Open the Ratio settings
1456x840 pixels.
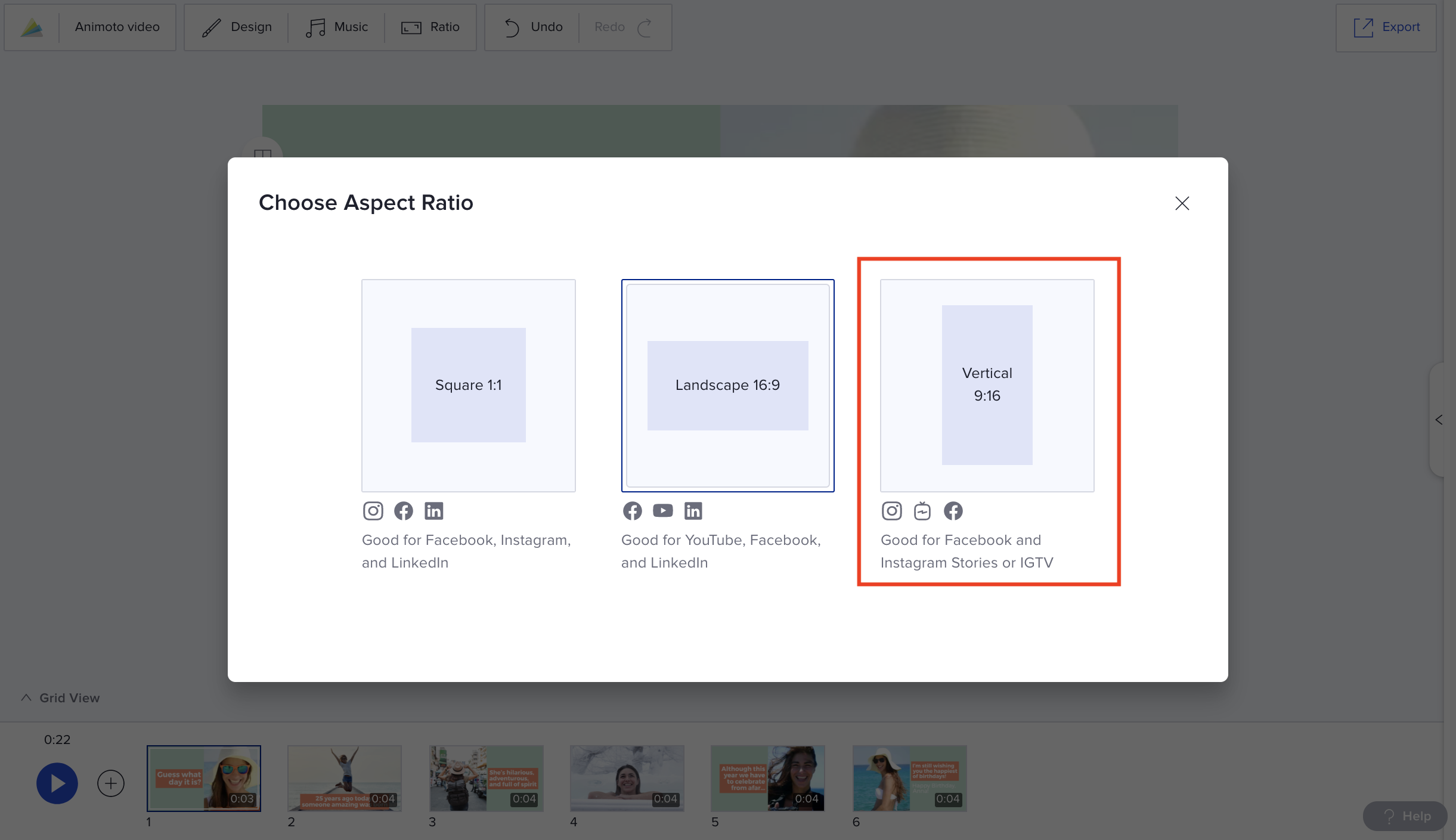point(431,27)
